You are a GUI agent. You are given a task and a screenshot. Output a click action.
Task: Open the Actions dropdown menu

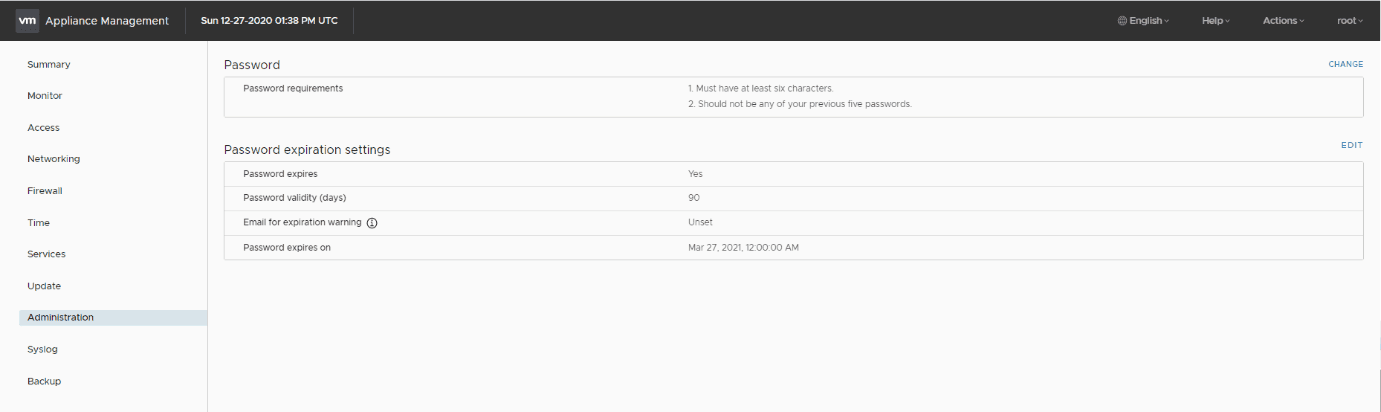pos(1283,21)
